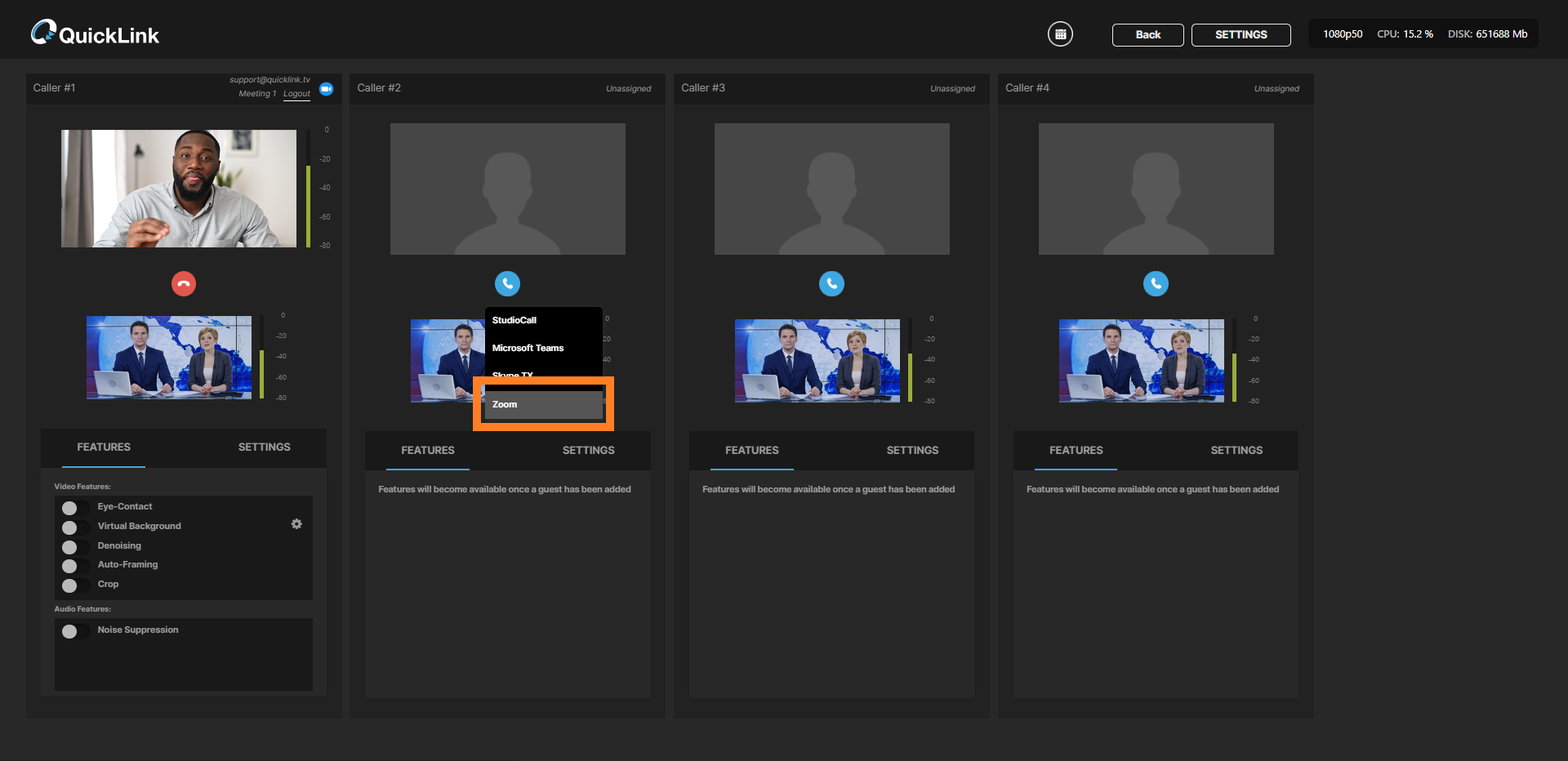The image size is (1568, 761).
Task: Hang up Caller #1 red call button
Action: [x=184, y=284]
